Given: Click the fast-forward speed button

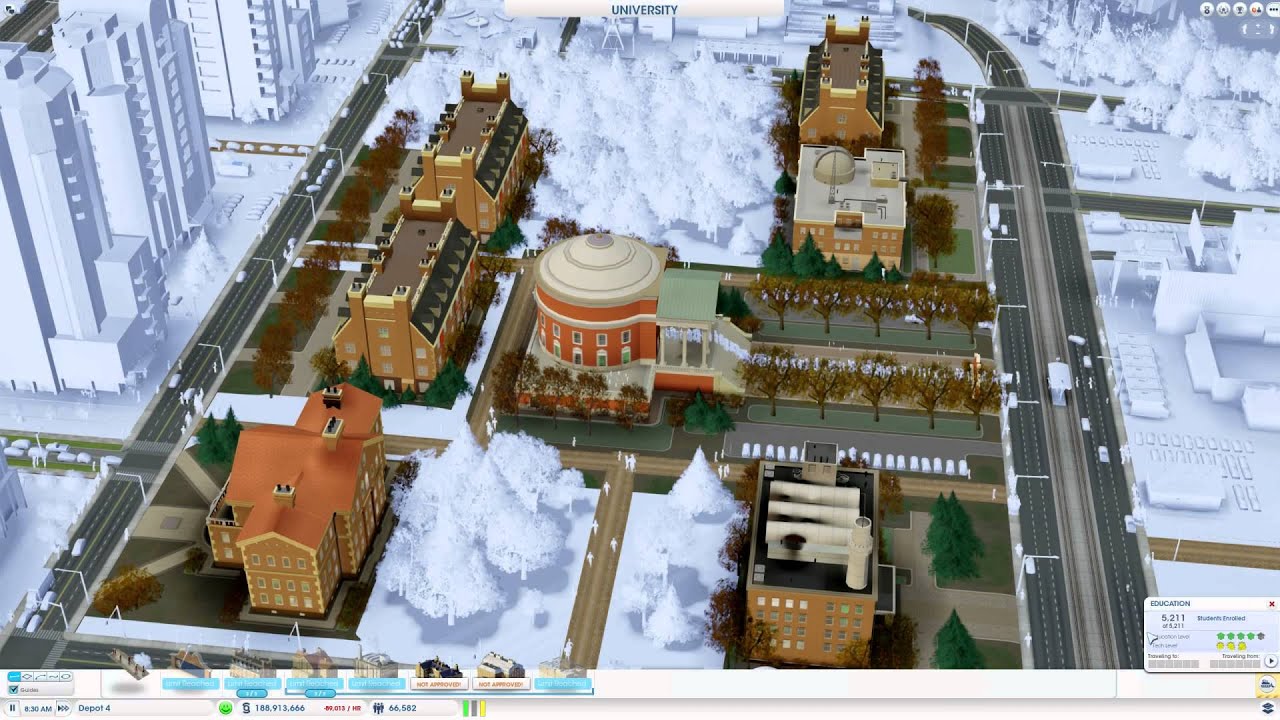Looking at the screenshot, I should click(x=63, y=708).
